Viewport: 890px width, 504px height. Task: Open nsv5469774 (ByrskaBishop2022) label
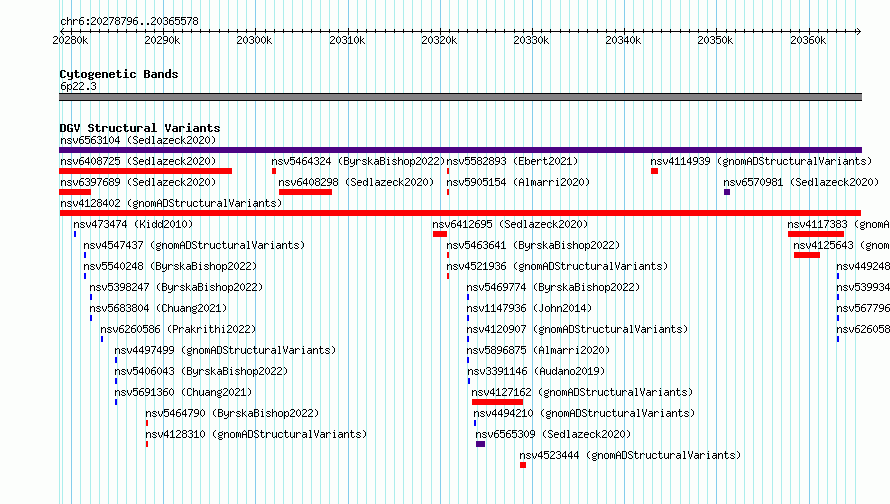click(x=553, y=287)
